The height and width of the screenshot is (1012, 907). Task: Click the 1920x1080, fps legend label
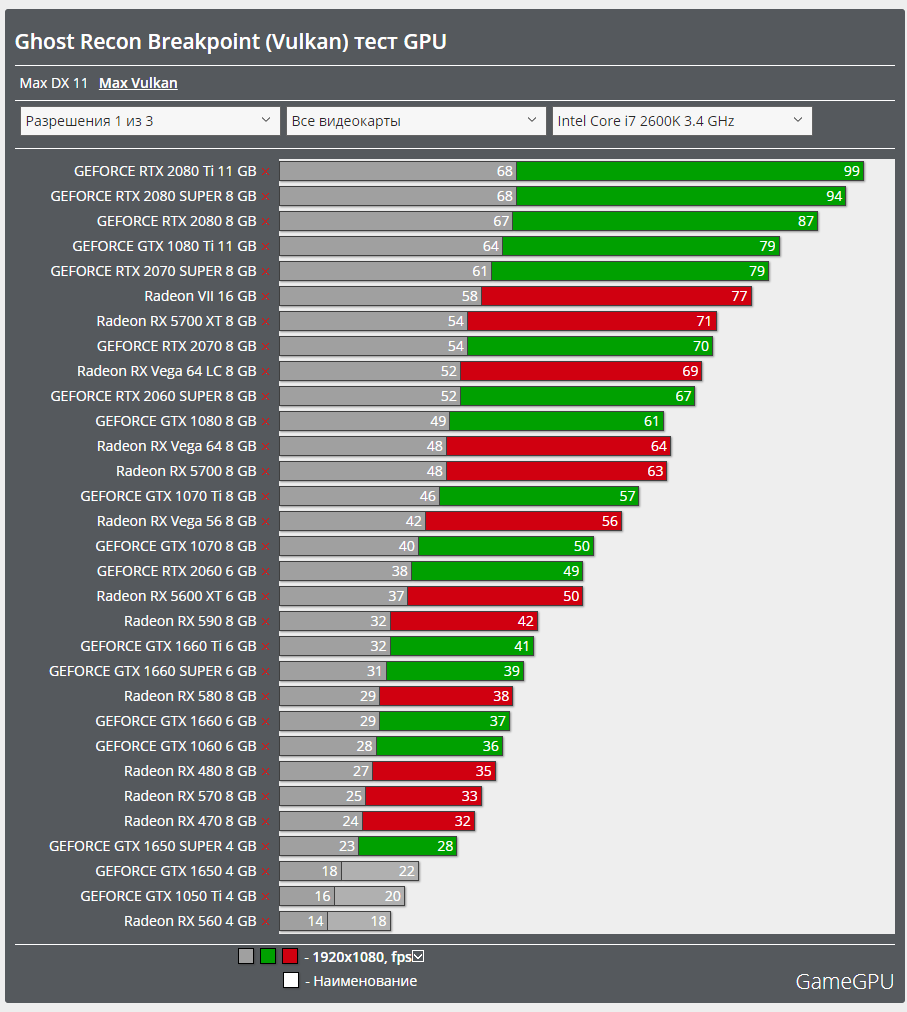tap(362, 957)
